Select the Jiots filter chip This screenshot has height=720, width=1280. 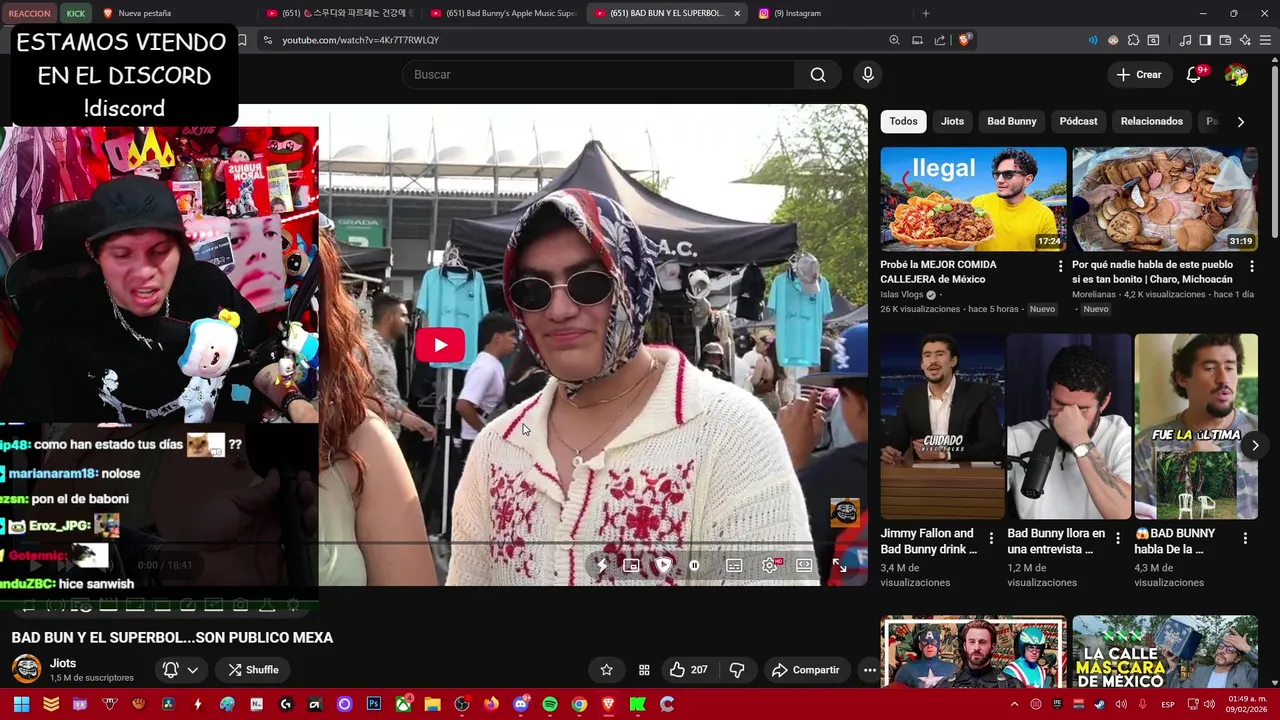pyautogui.click(x=952, y=121)
